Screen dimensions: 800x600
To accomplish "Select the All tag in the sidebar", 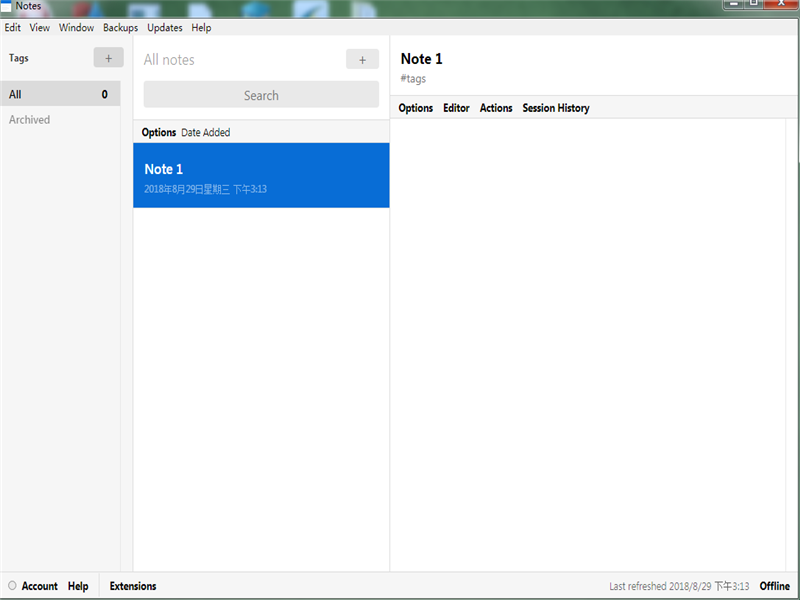I will click(x=60, y=95).
